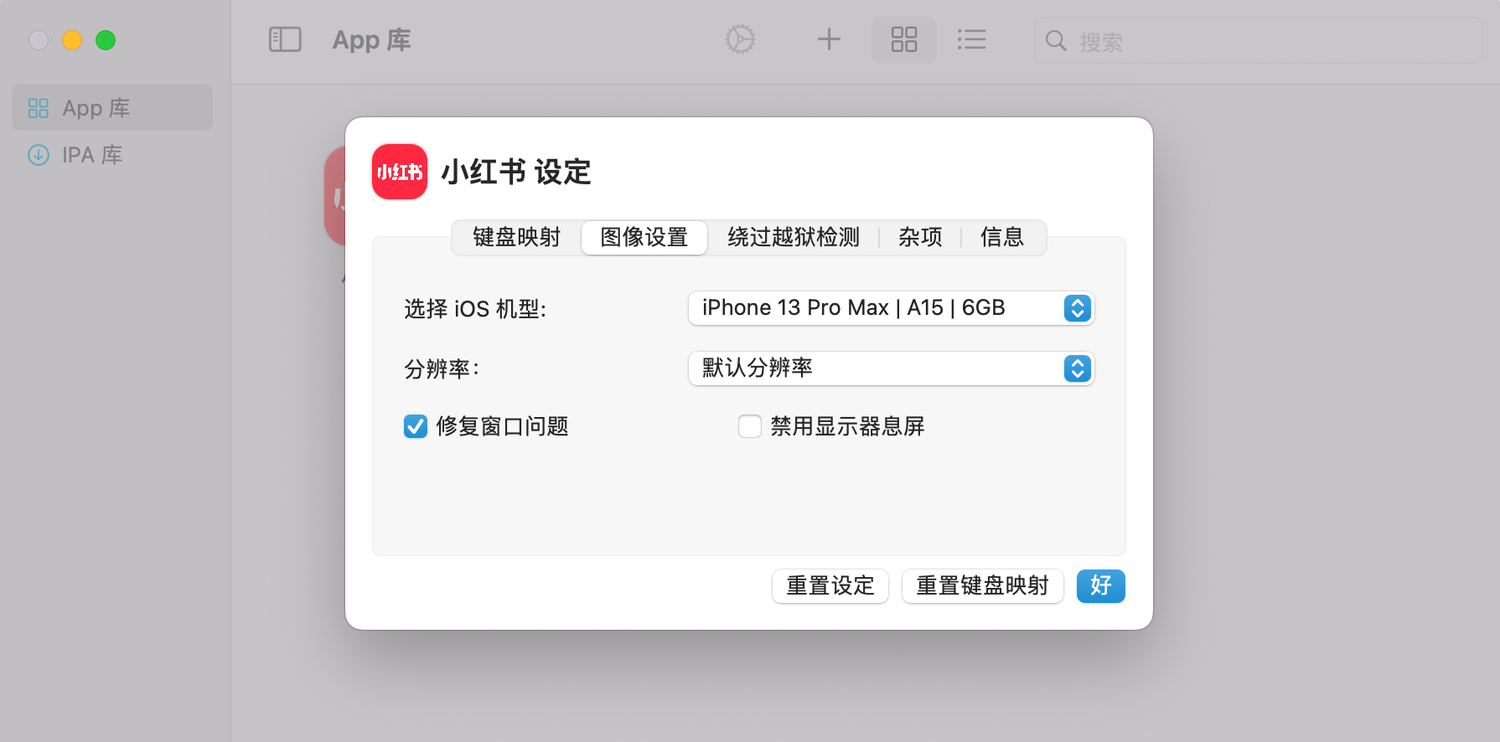Switch to list view icon
This screenshot has height=742, width=1500.
(971, 40)
